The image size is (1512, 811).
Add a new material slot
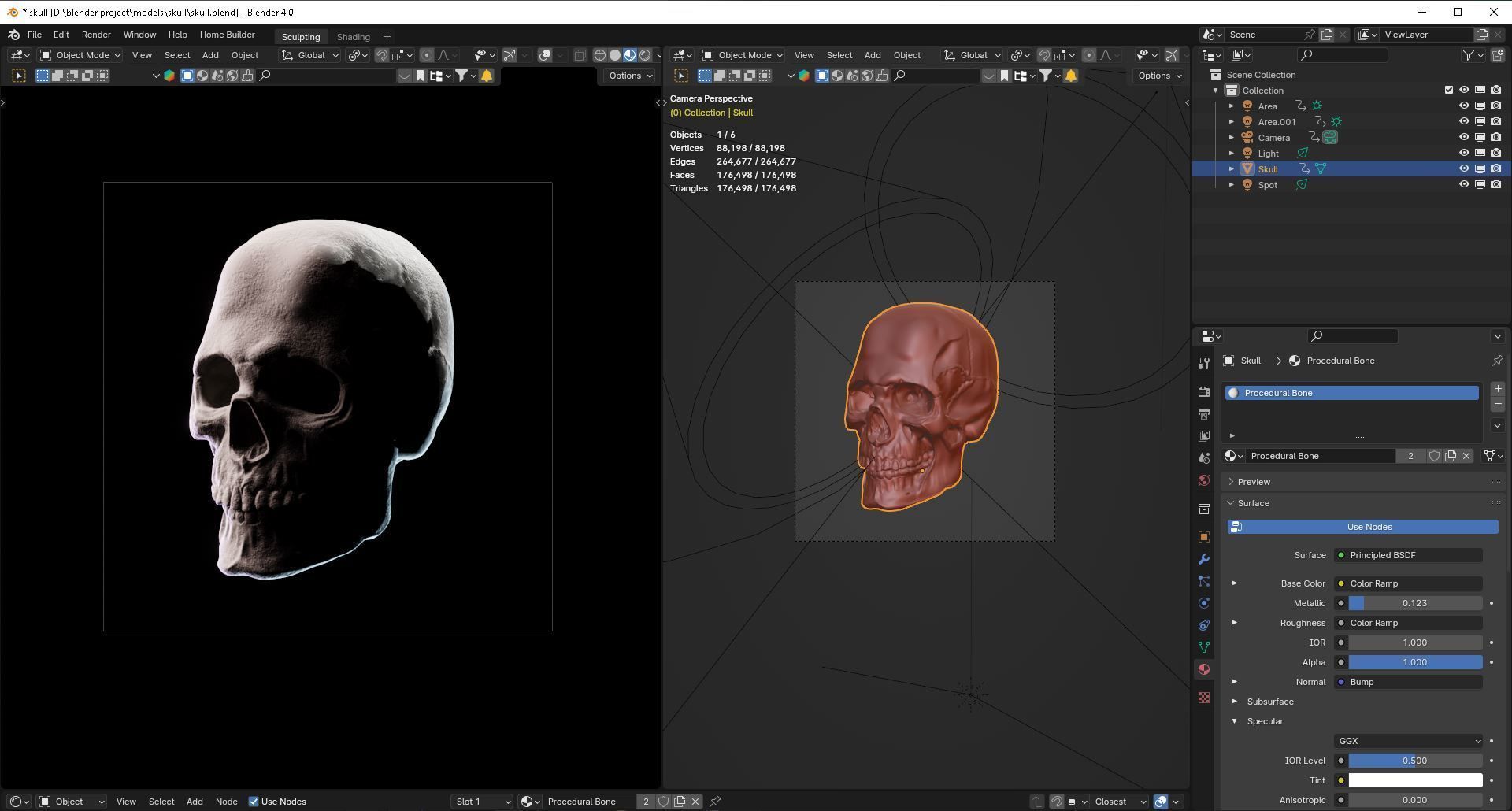click(x=1497, y=389)
